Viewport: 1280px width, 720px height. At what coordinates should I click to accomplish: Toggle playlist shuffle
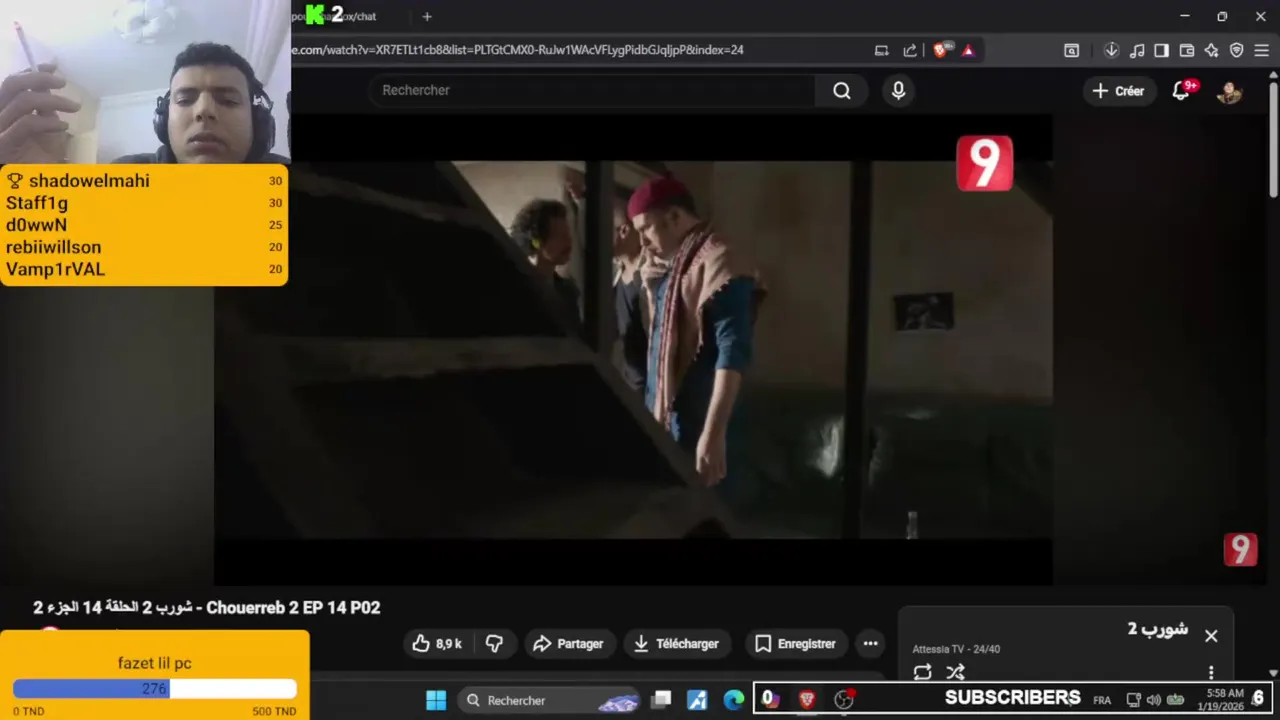pyautogui.click(x=956, y=672)
